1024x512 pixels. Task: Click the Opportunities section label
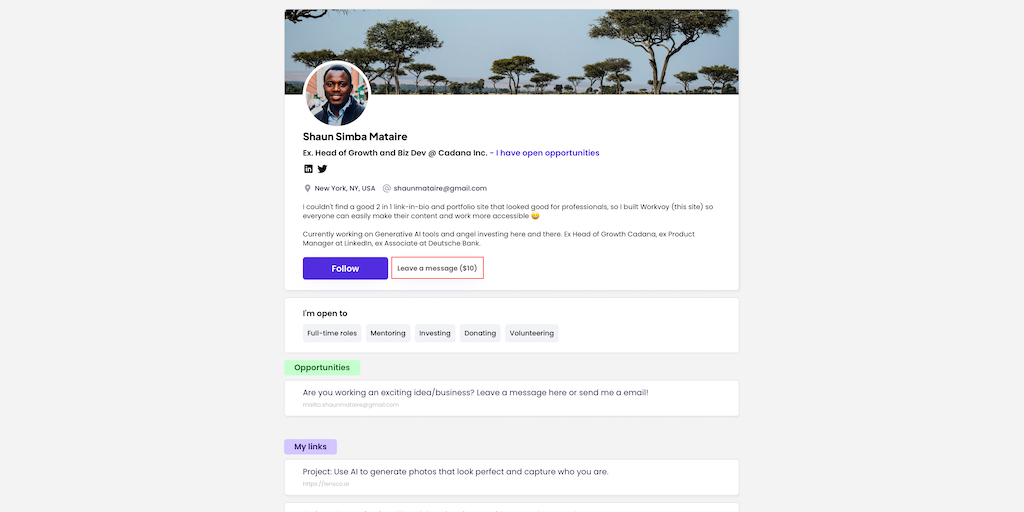pos(322,368)
